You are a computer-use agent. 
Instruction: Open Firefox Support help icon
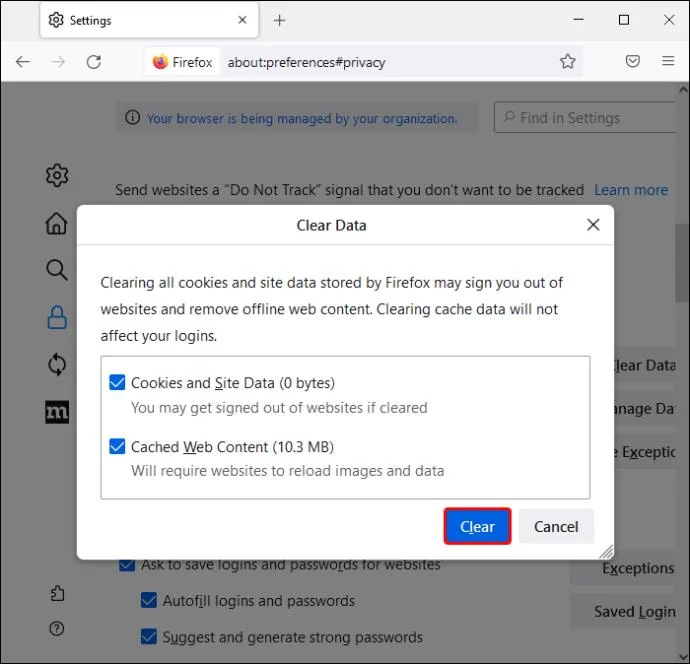coord(57,629)
